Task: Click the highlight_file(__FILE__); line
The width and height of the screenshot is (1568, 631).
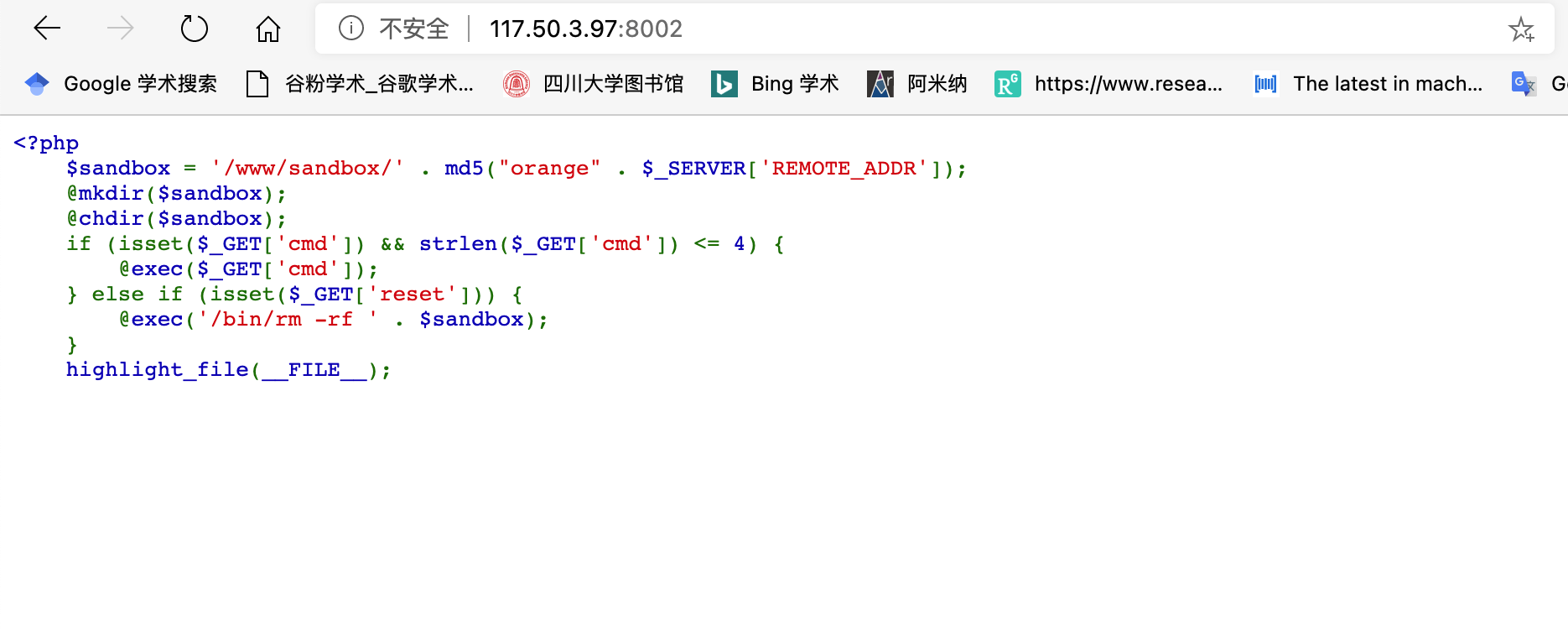Action: pyautogui.click(x=229, y=370)
